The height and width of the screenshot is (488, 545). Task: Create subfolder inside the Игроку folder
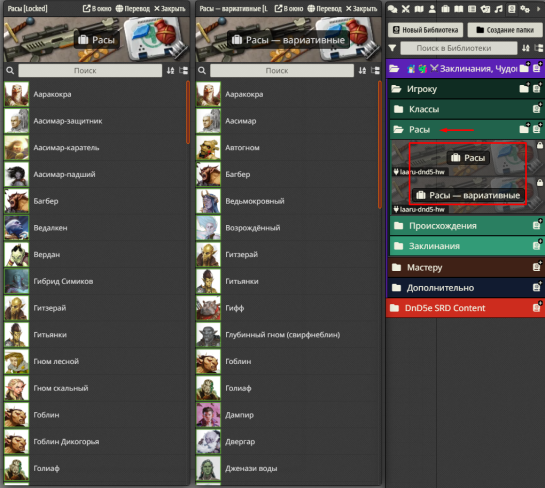click(524, 88)
